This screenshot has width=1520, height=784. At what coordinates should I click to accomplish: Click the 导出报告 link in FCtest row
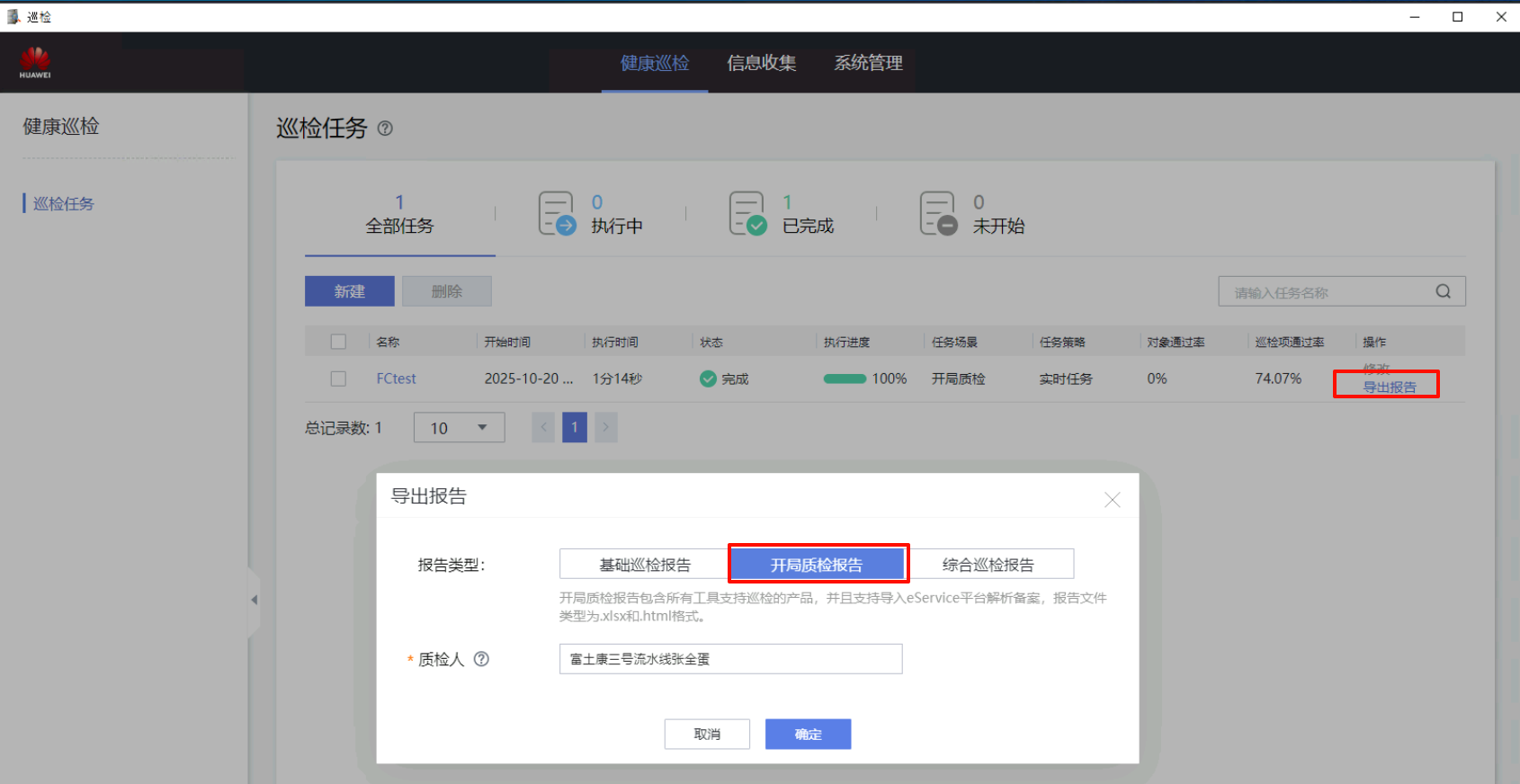pyautogui.click(x=1389, y=388)
